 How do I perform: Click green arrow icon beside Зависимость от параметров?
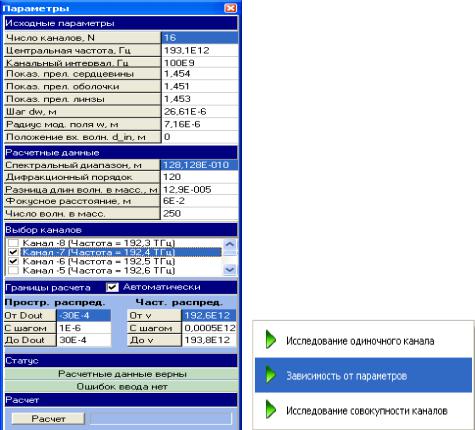click(271, 375)
